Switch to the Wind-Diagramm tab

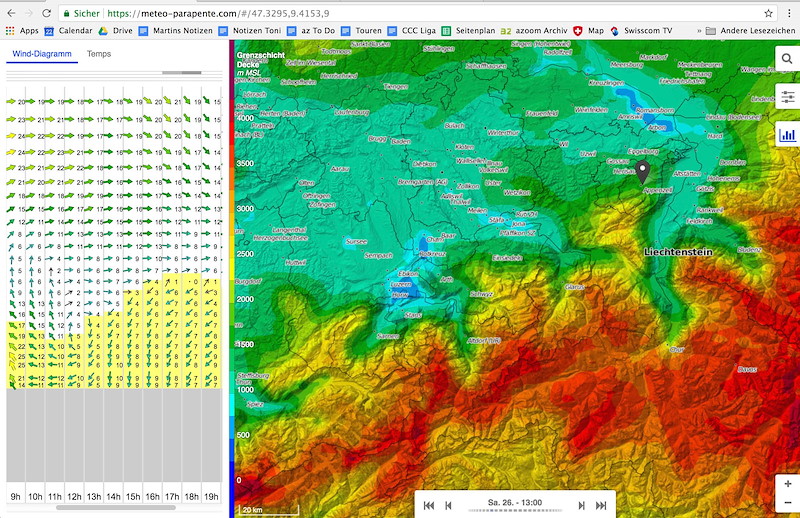coord(42,54)
